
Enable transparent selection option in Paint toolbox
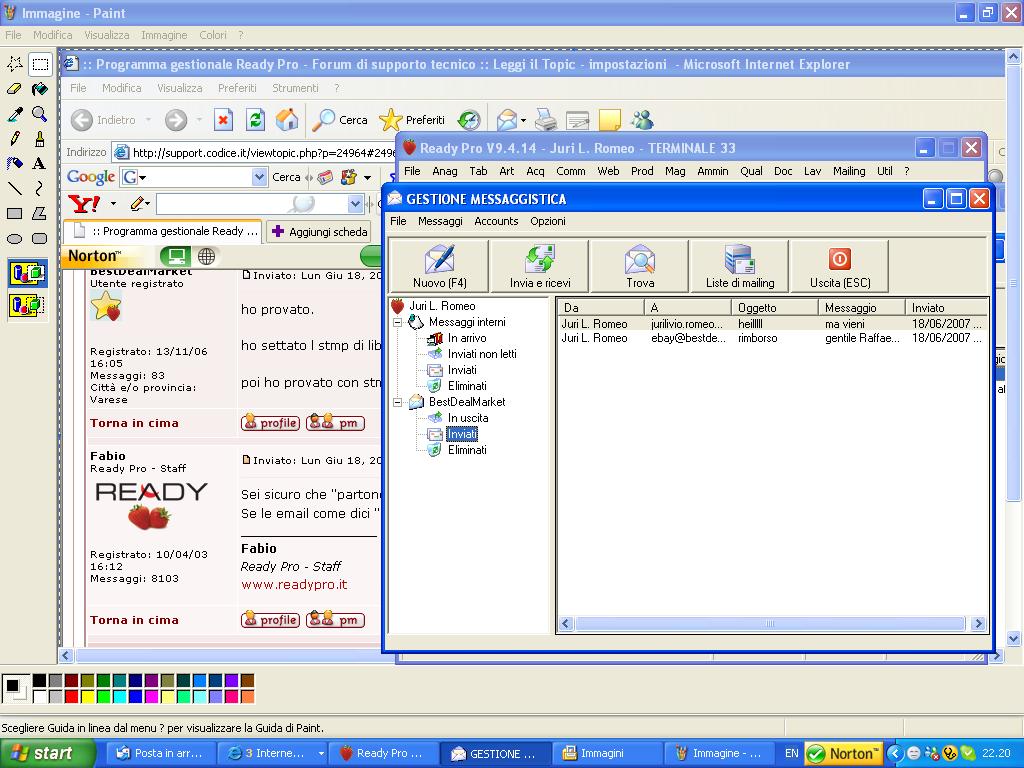click(x=27, y=305)
